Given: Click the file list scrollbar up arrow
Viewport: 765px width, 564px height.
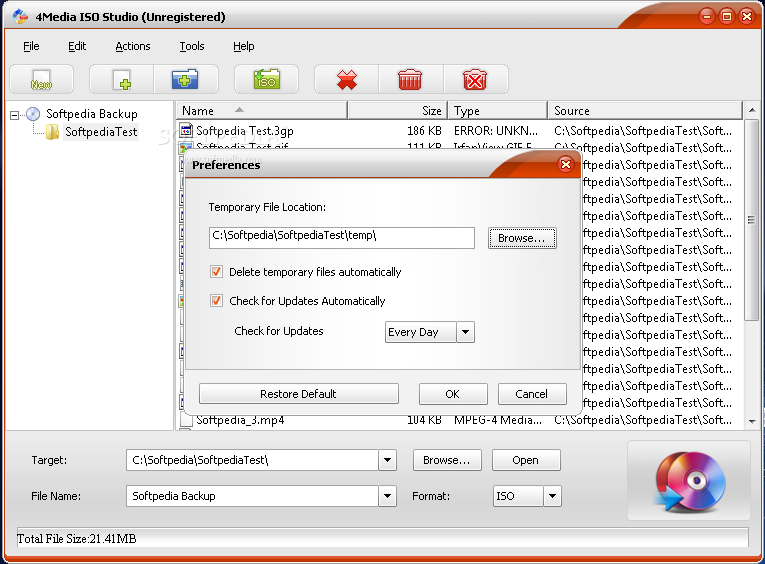Looking at the screenshot, I should pos(752,110).
